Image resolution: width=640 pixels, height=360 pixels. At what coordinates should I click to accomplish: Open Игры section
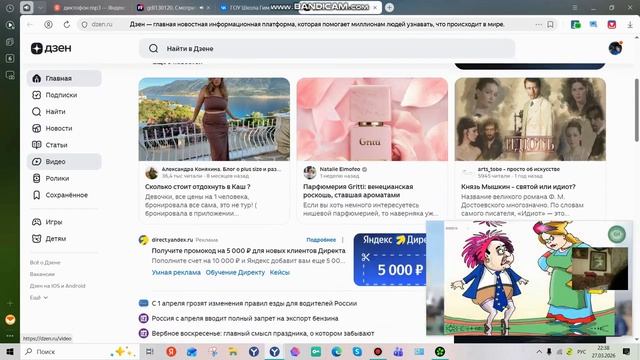[x=64, y=222]
